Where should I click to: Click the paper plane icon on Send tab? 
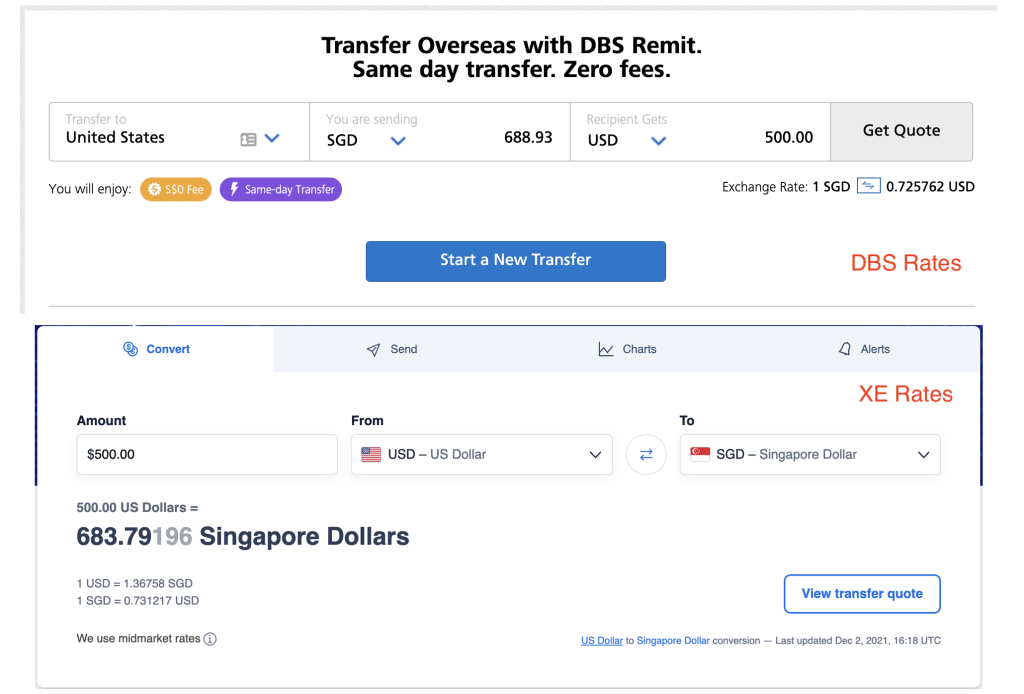373,350
